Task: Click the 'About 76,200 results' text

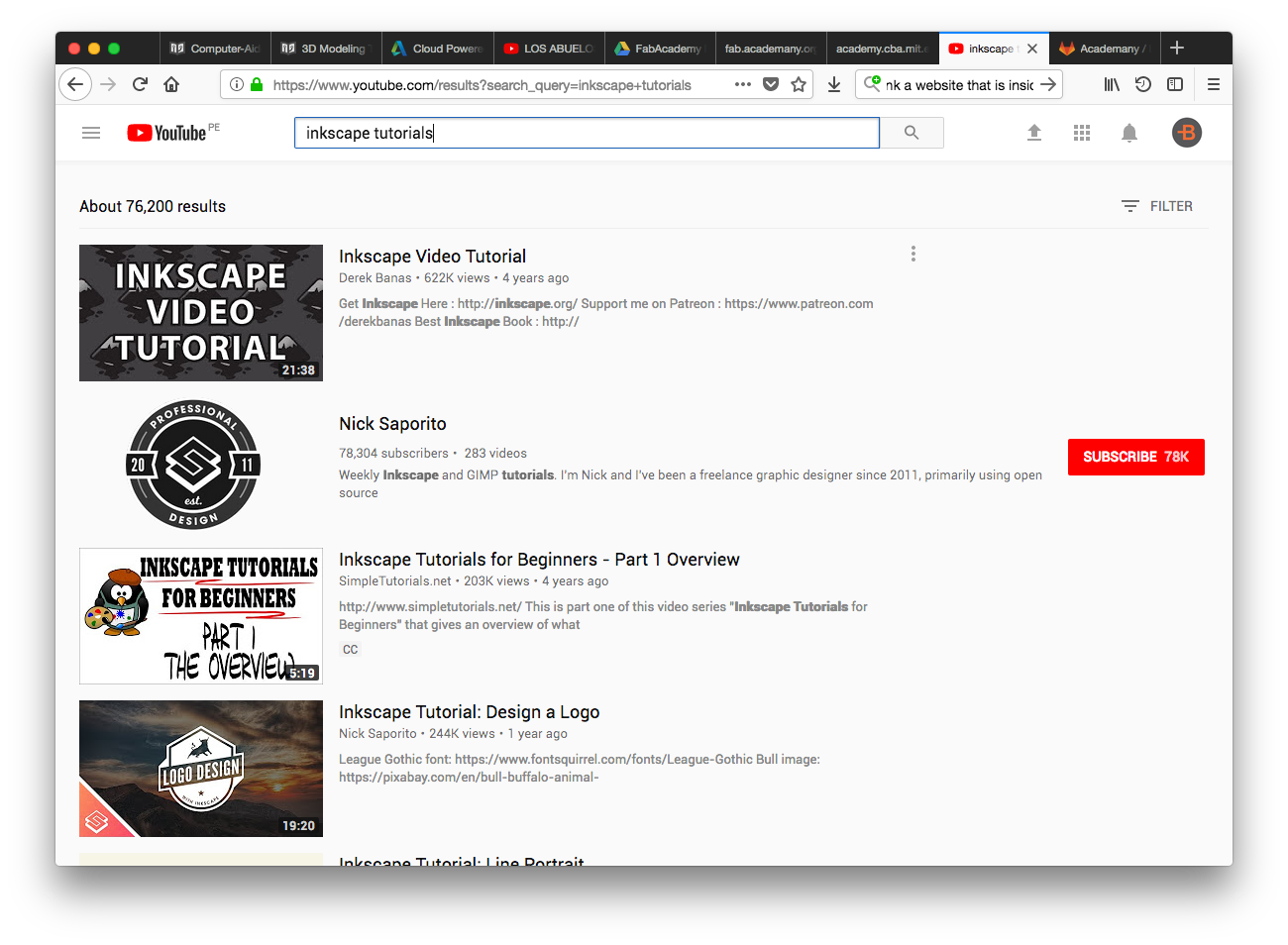Action: [153, 206]
